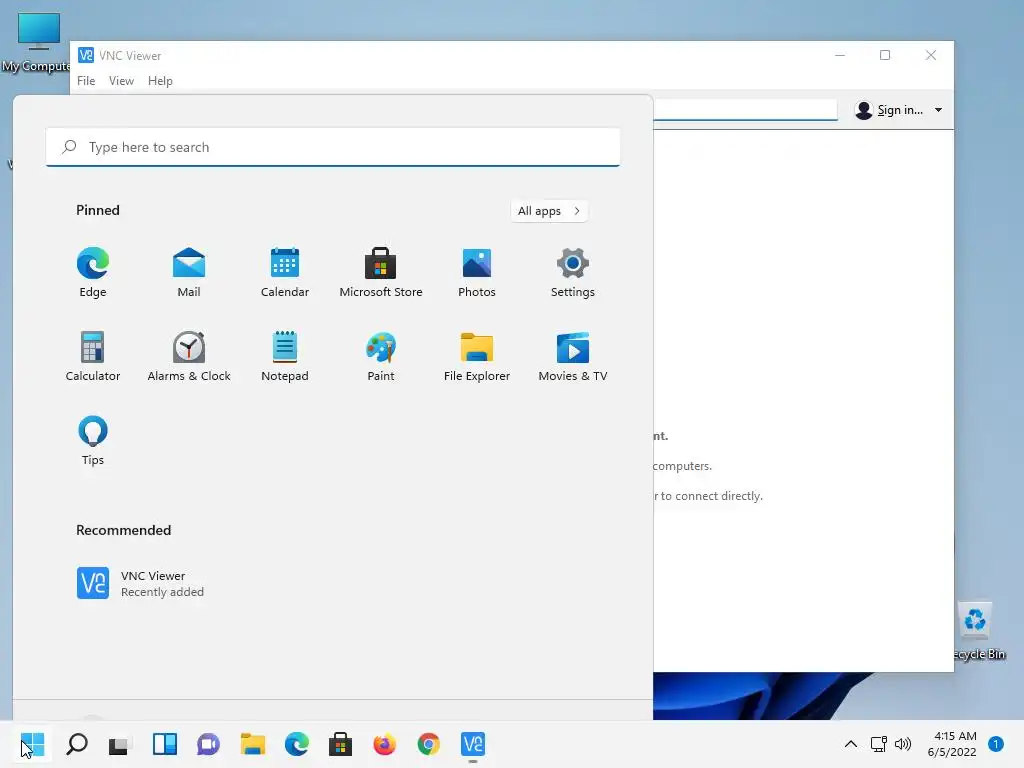The image size is (1024, 768).
Task: Open taskbar Search magnifier
Action: click(x=76, y=744)
